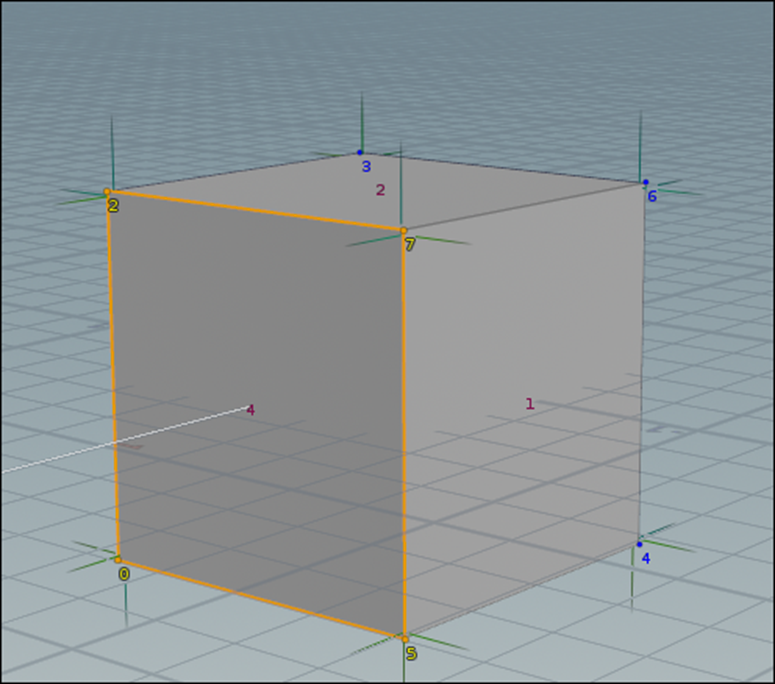
Task: Click purple primitive number 2 on the top face
Action: (x=380, y=190)
